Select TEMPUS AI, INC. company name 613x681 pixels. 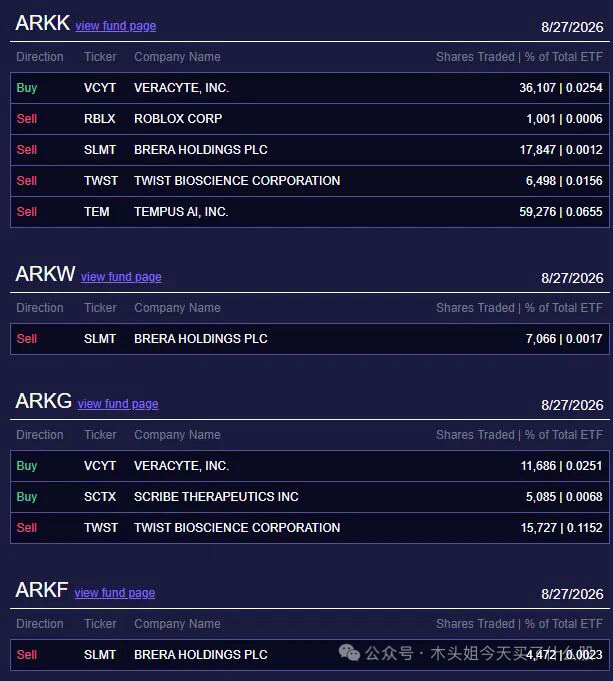tap(181, 212)
